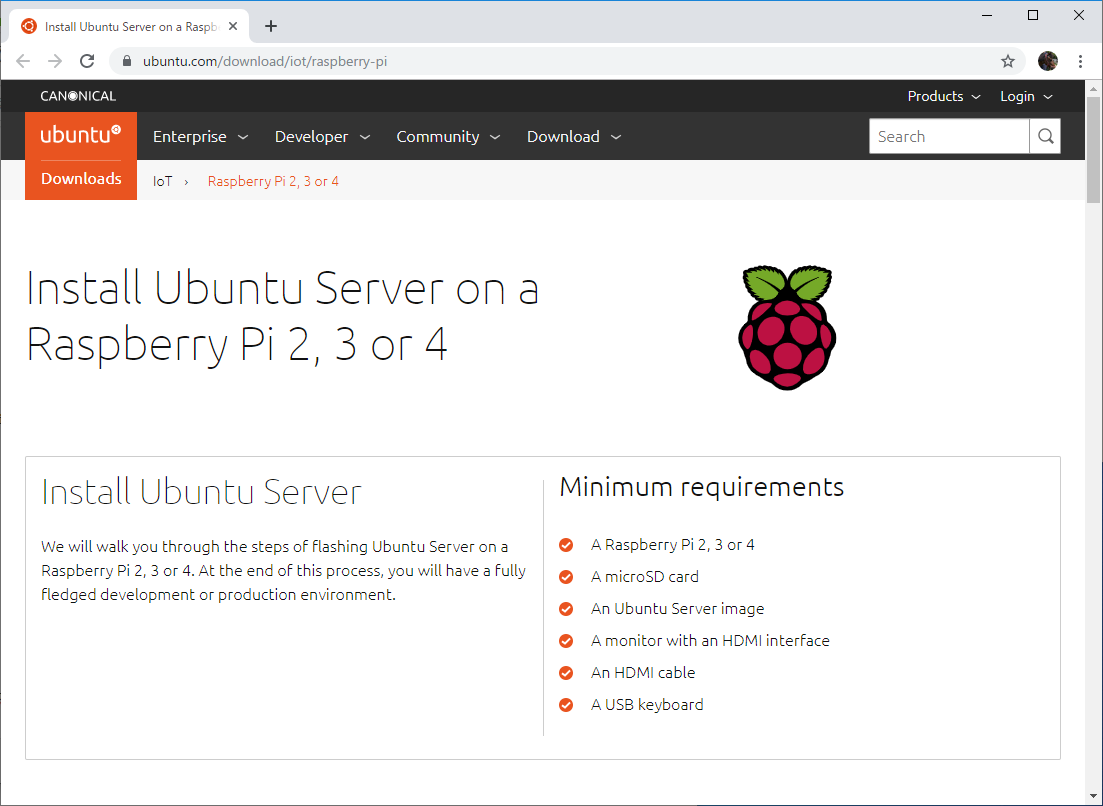The image size is (1103, 806).
Task: Click the IoT breadcrumb link
Action: coord(162,181)
